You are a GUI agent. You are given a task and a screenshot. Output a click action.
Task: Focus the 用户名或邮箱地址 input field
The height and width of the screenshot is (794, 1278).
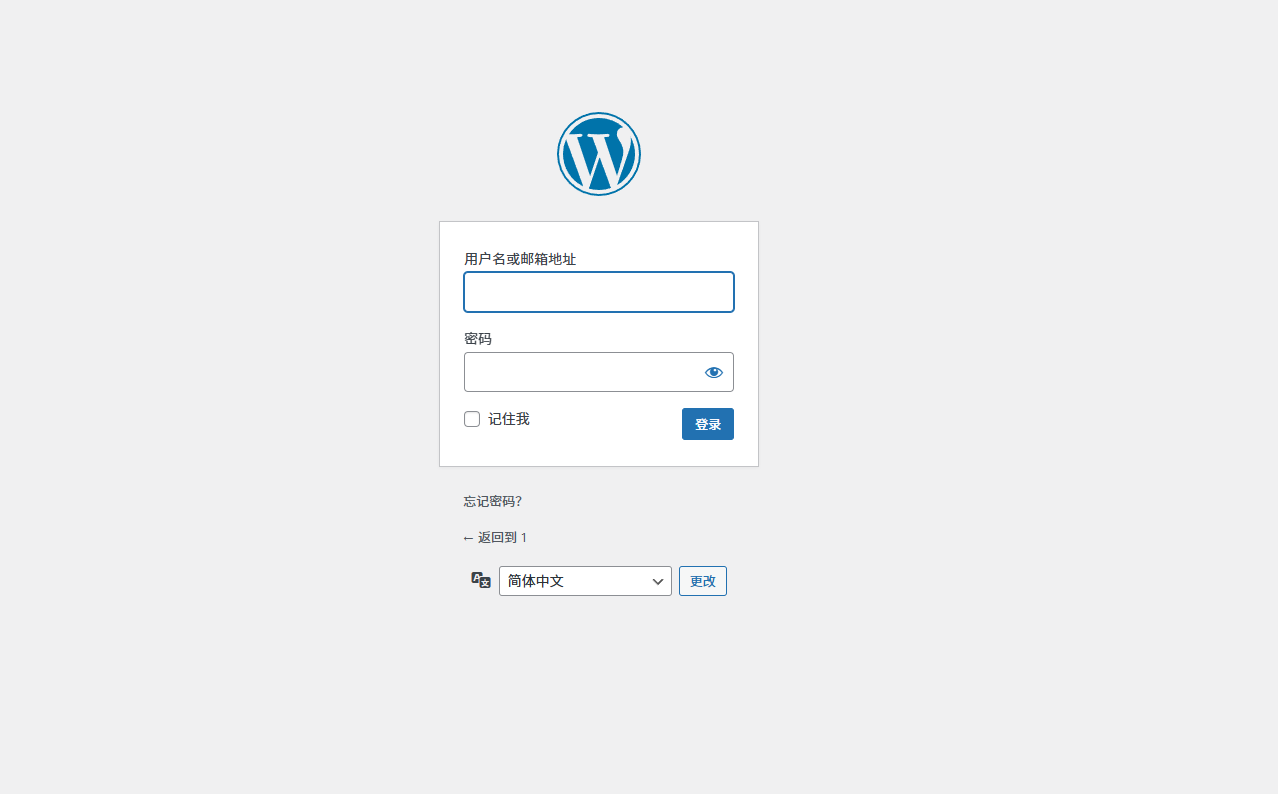(x=599, y=292)
